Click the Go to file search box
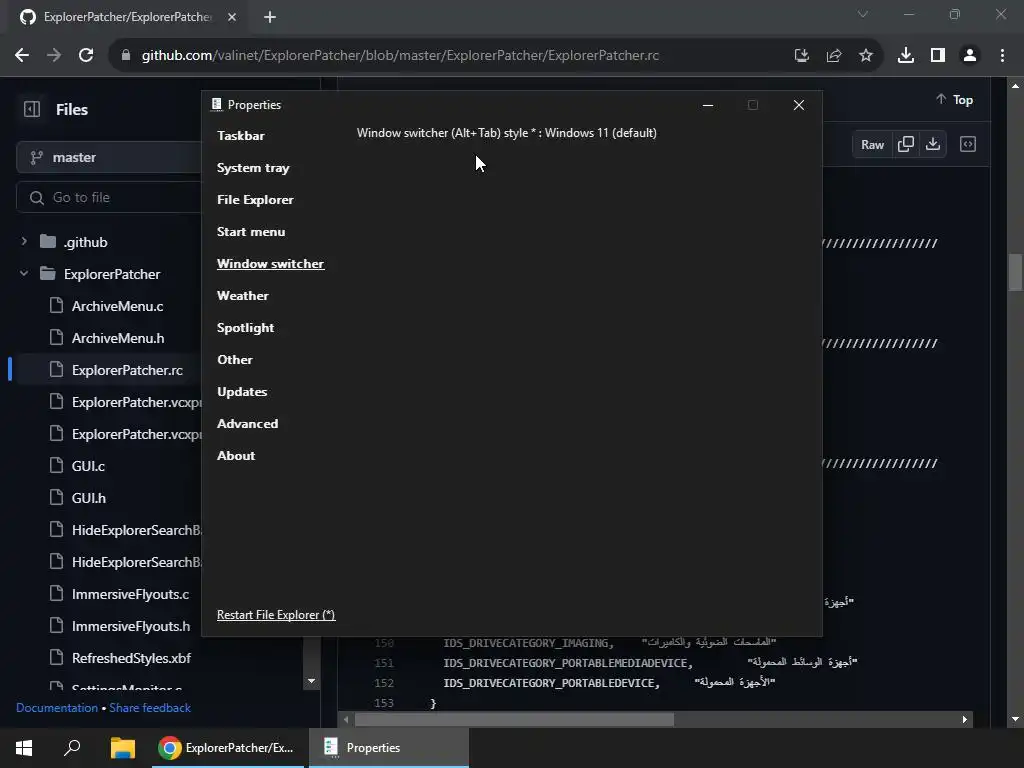This screenshot has width=1024, height=768. (108, 197)
